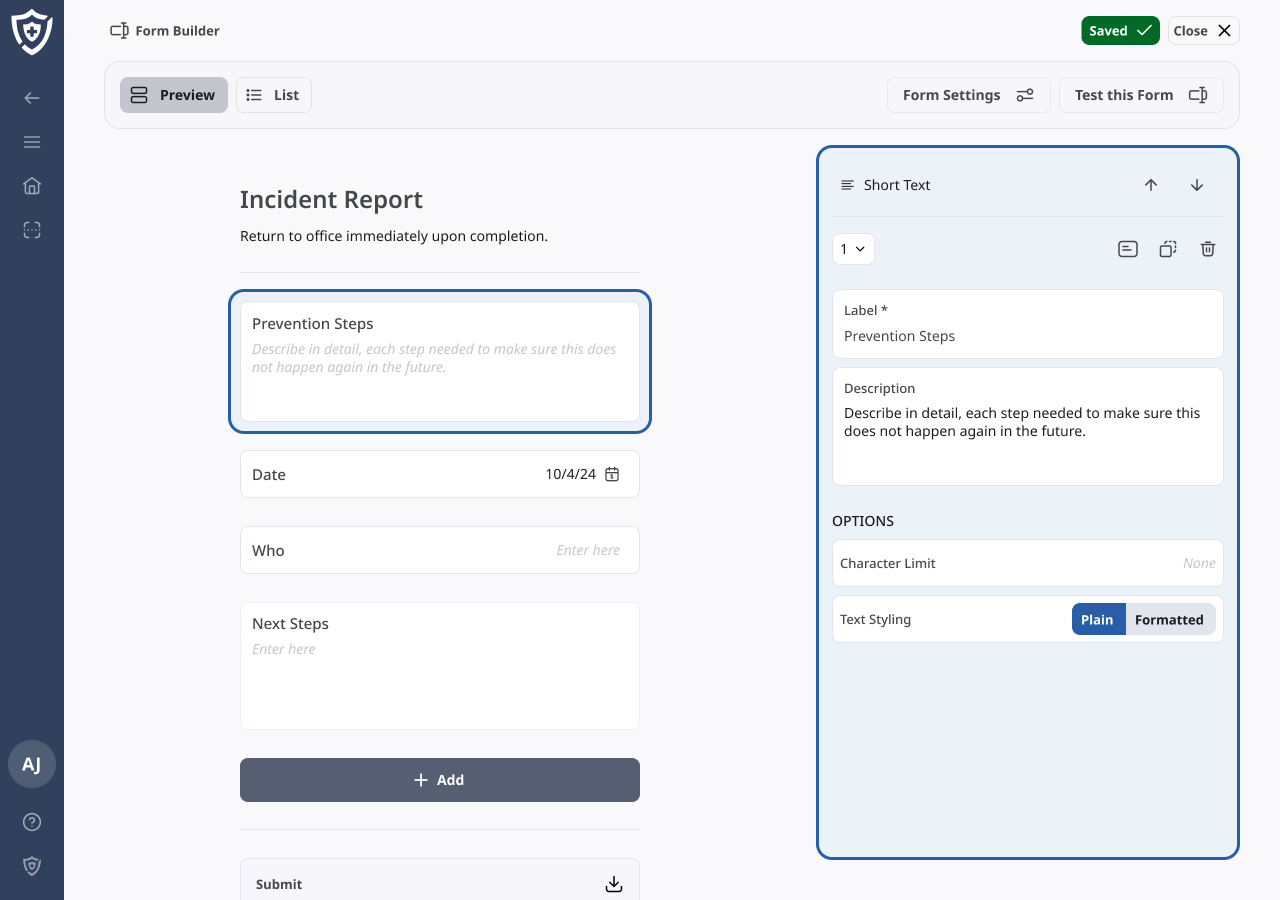1280x900 pixels.
Task: Click the comment card icon in field panel
Action: 1128,249
